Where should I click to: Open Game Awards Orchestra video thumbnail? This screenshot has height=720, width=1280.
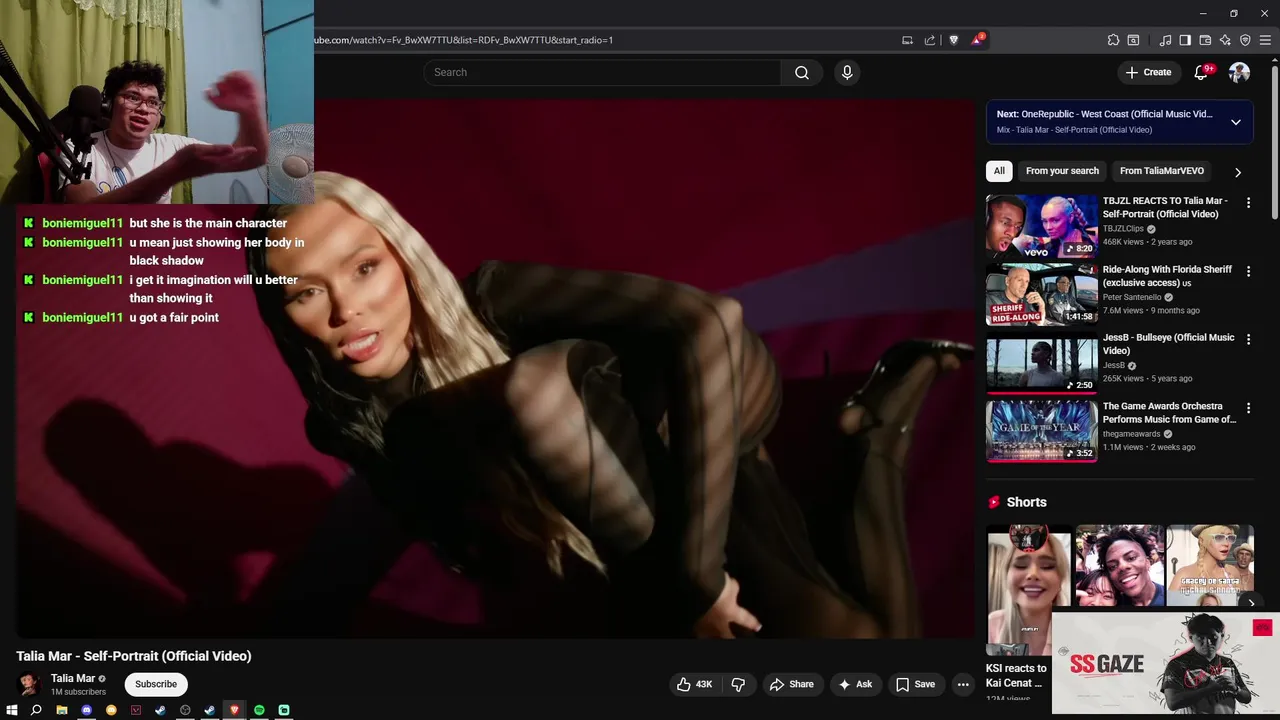pyautogui.click(x=1041, y=430)
